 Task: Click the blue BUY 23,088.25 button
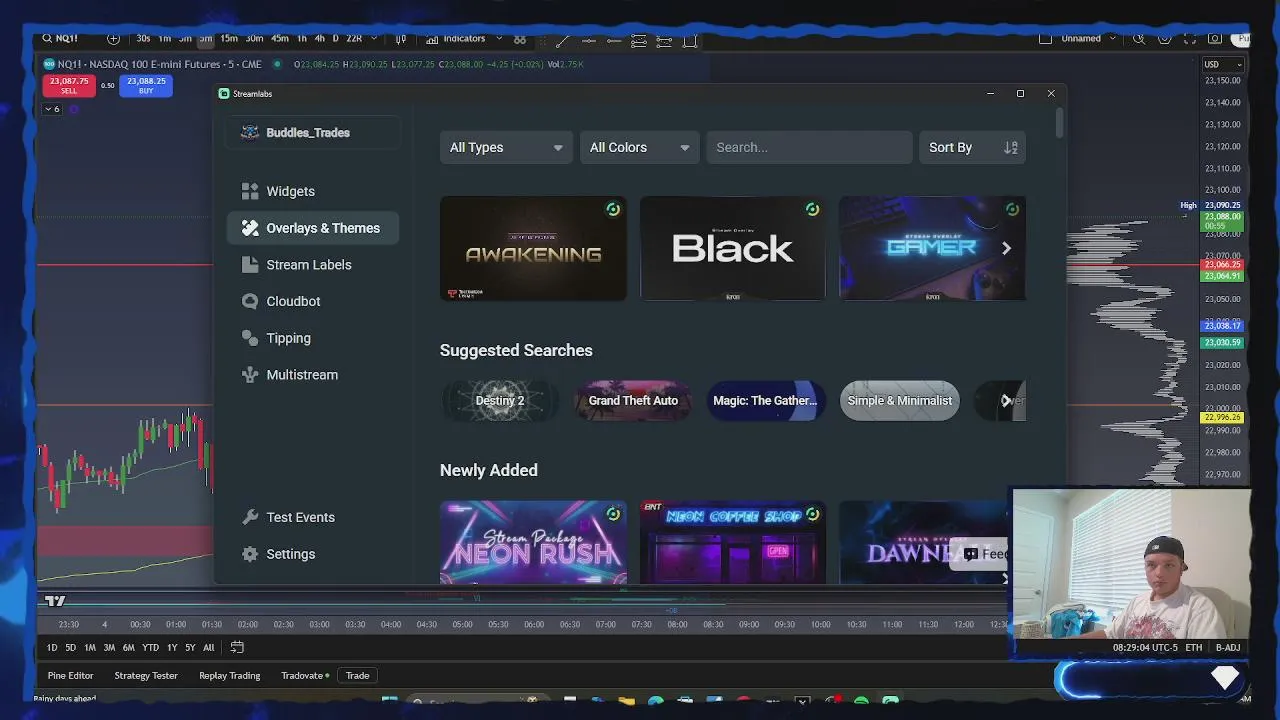146,86
